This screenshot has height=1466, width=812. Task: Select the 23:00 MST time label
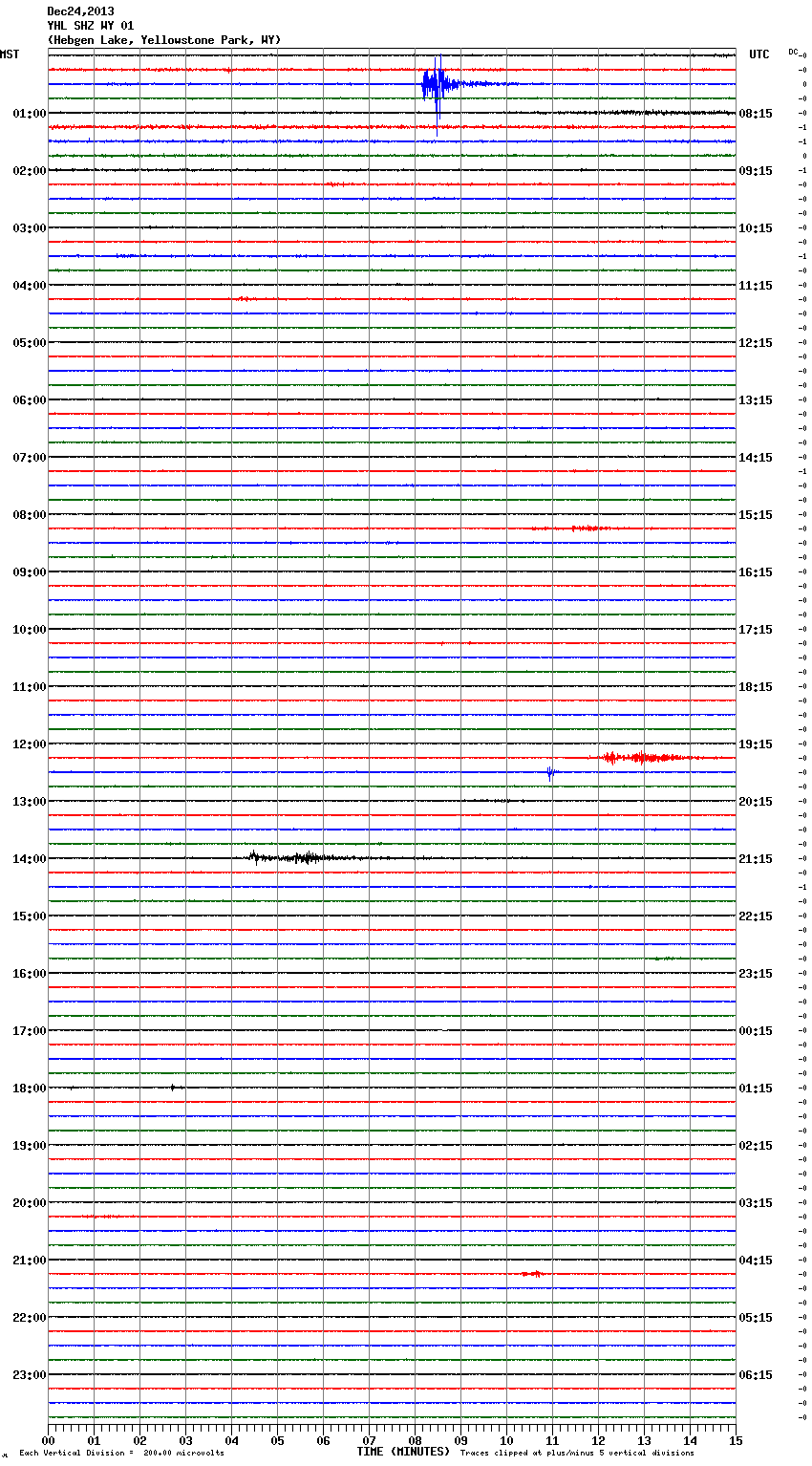pos(30,1375)
